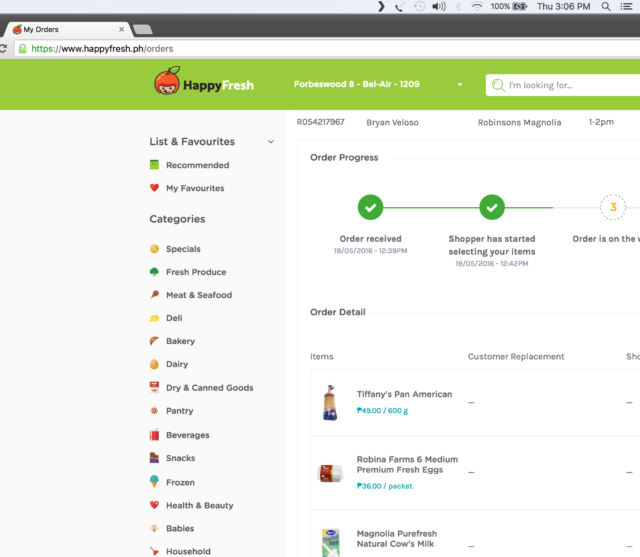Click the menu bar clock Thu 3:06 PM
This screenshot has width=640, height=557.
563,7
